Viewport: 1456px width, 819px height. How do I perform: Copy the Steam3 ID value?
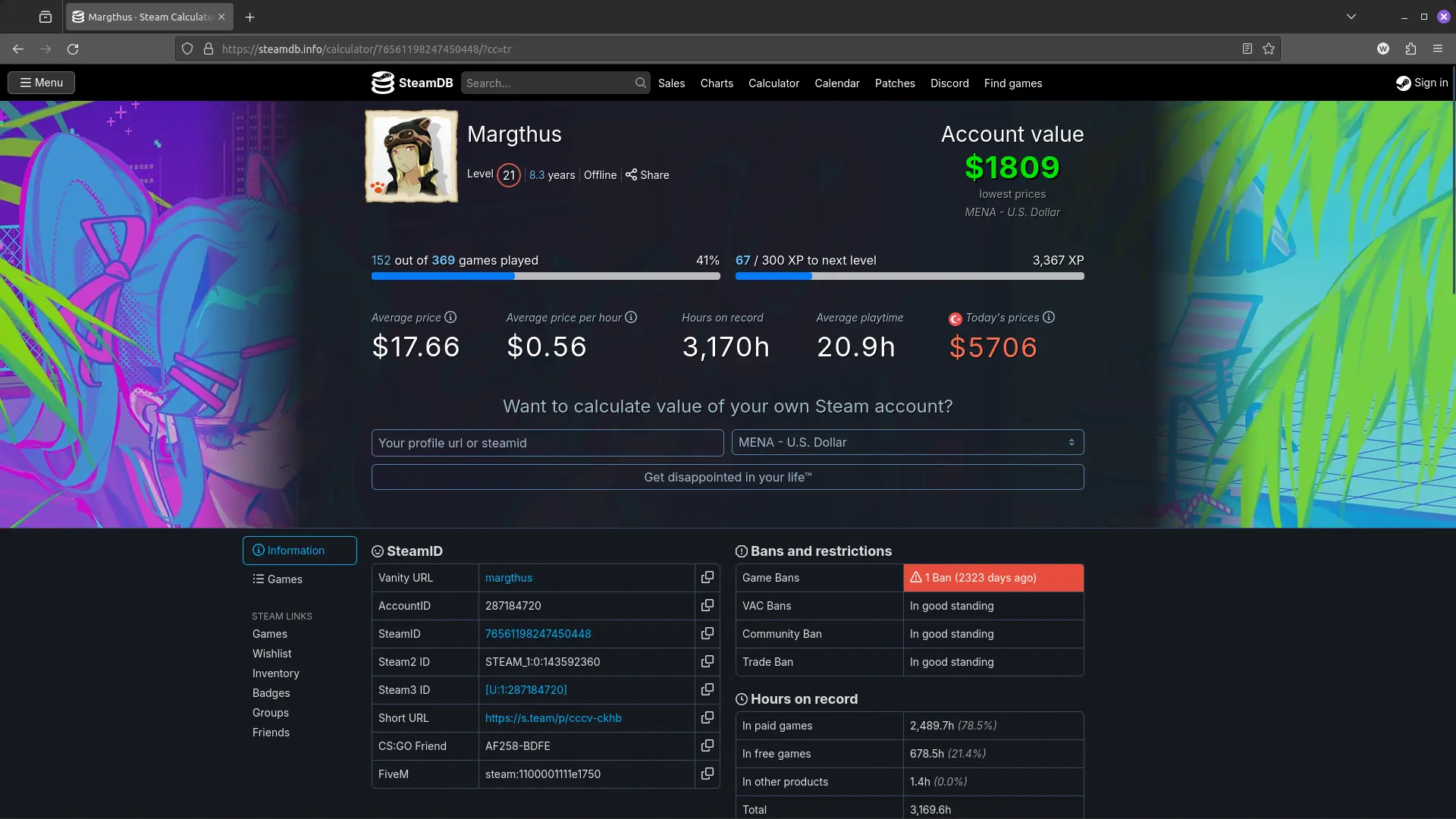(707, 689)
